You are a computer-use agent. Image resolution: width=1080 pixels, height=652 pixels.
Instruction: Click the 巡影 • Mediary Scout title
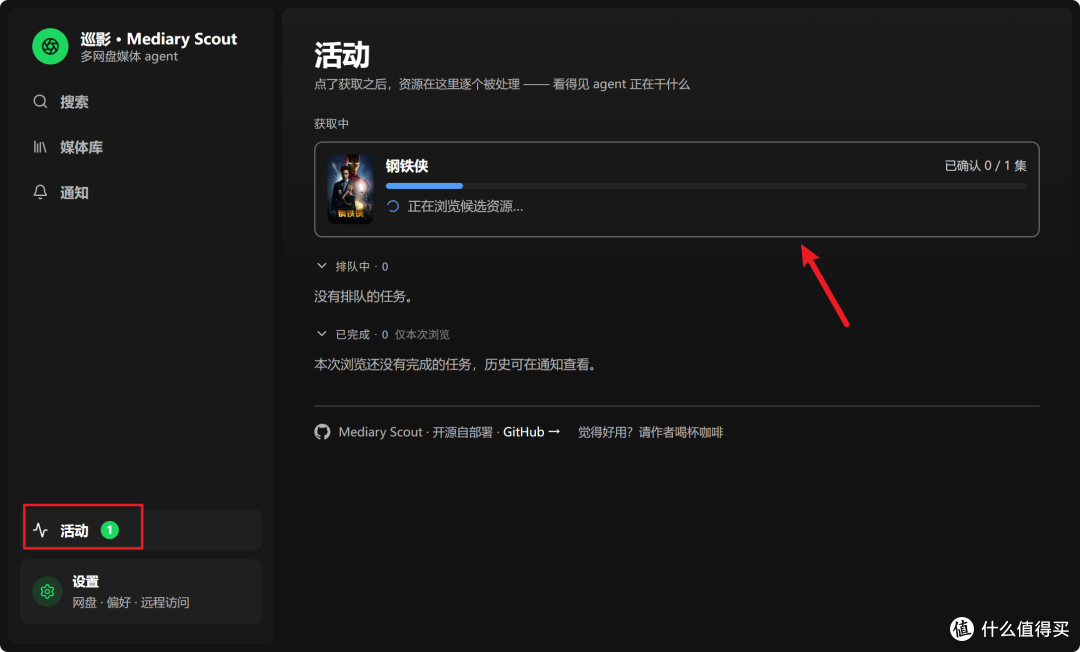coord(158,39)
